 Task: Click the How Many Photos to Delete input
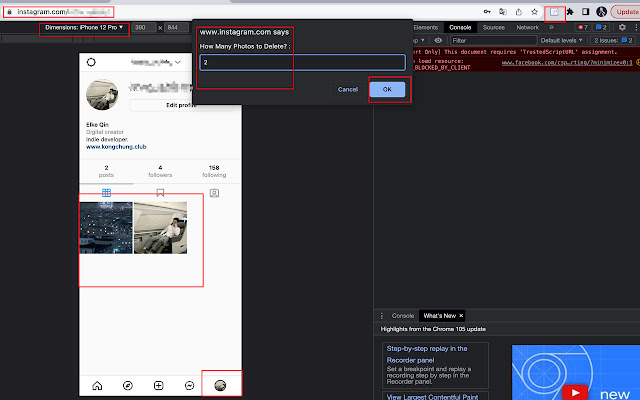301,62
